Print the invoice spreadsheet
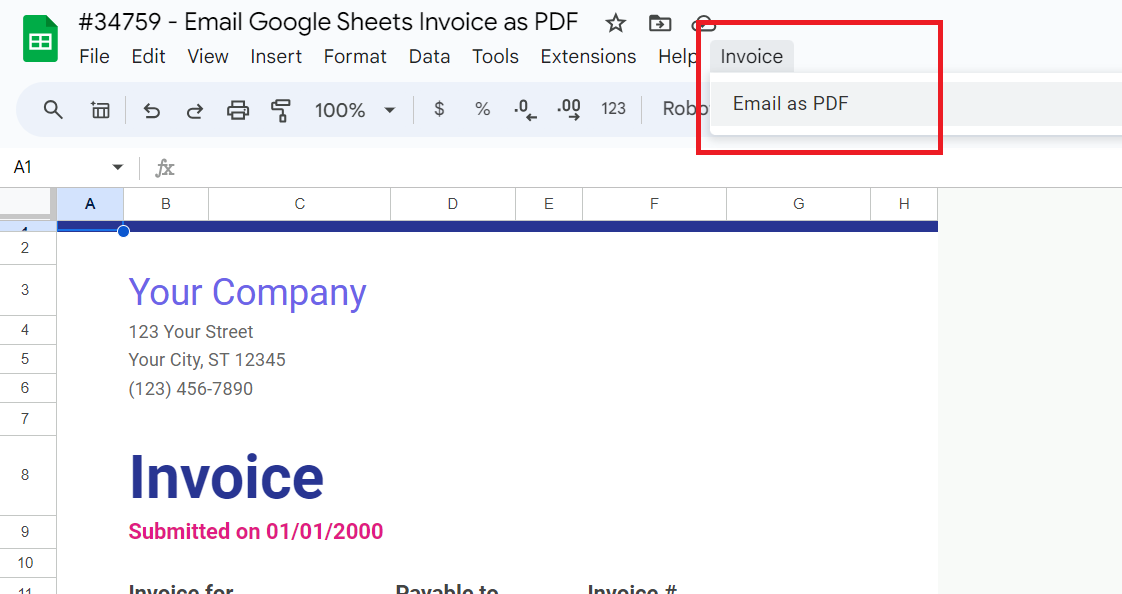The height and width of the screenshot is (594, 1122). [x=237, y=110]
